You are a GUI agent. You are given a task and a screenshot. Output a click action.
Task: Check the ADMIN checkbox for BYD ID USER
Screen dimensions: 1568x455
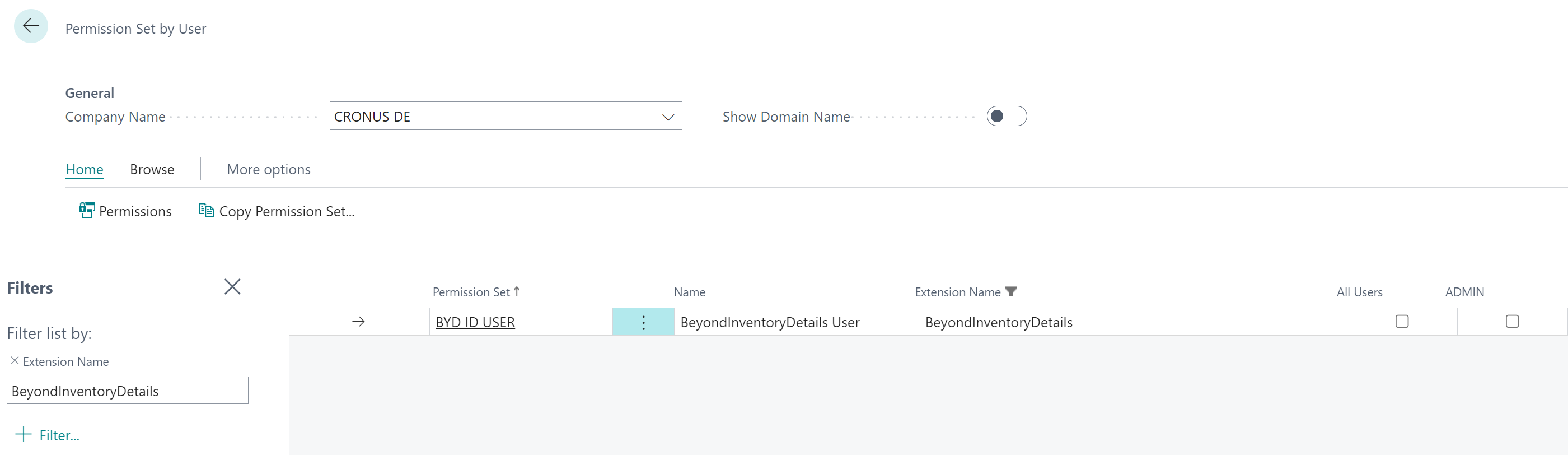pyautogui.click(x=1511, y=322)
